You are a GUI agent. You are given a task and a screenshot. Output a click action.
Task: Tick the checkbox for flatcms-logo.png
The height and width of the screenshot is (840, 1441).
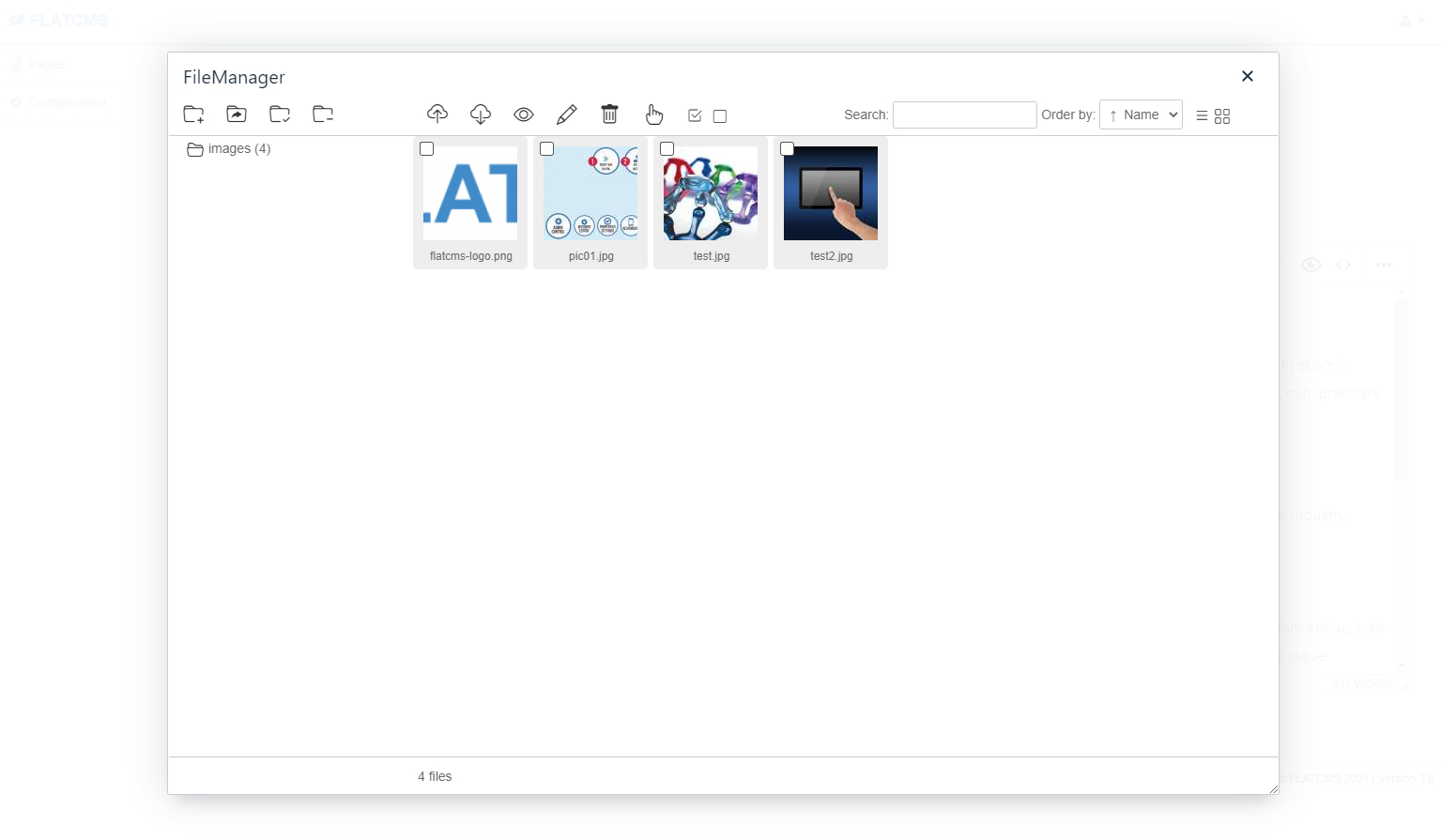pos(427,149)
